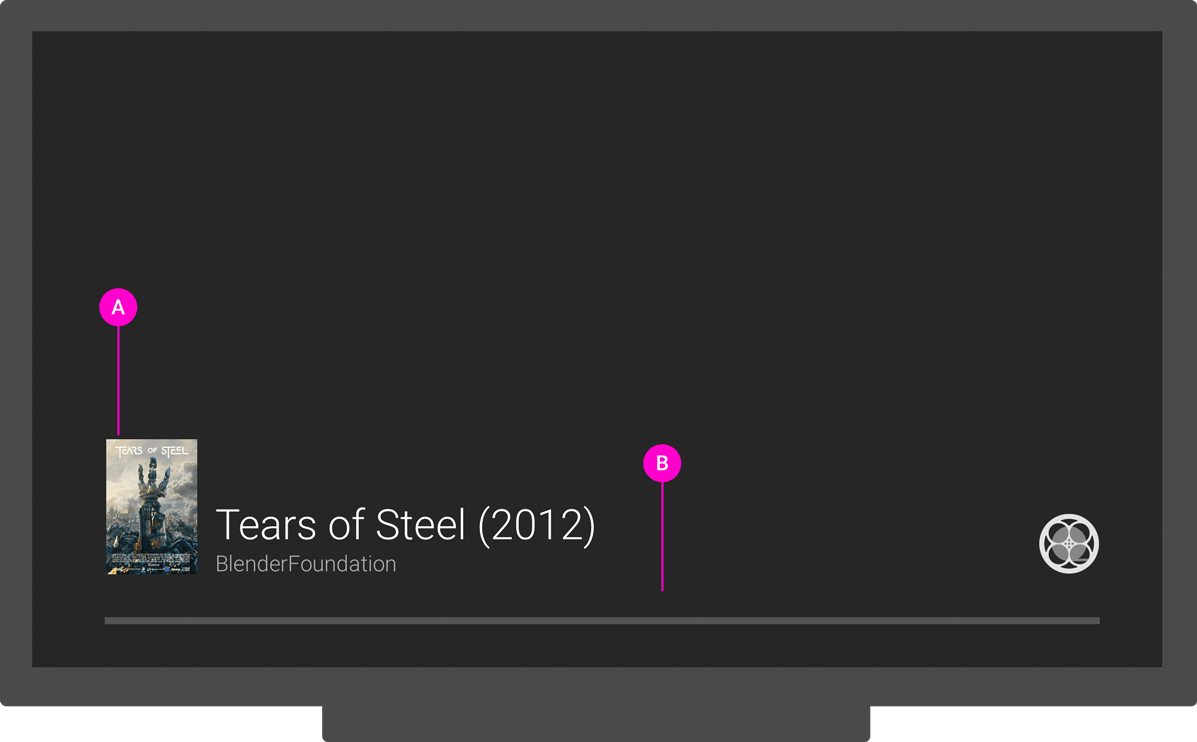
Task: Select the Tears of Steel poster thumbnail
Action: point(151,507)
